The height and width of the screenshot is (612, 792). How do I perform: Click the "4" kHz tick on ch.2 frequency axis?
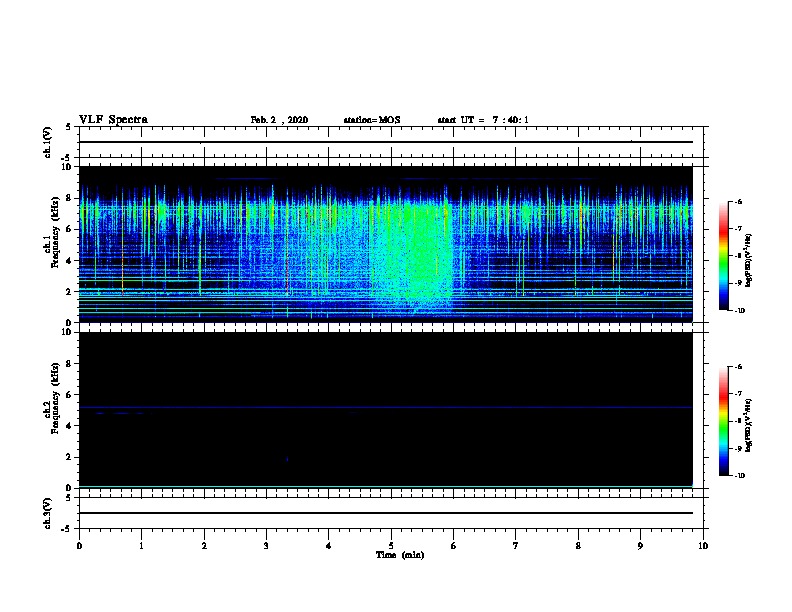[x=70, y=426]
